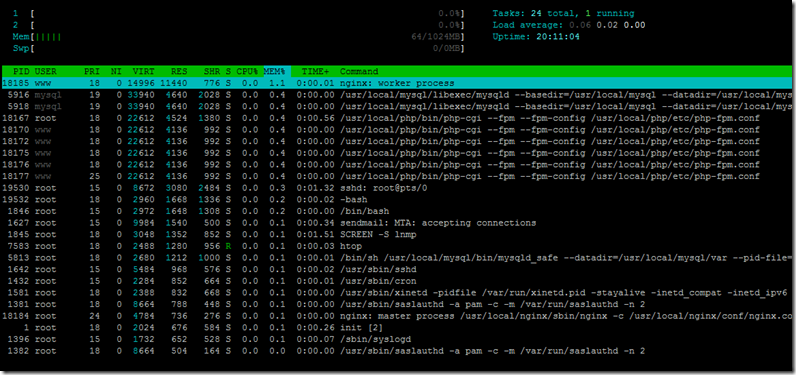Image resolution: width=796 pixels, height=375 pixels.
Task: Select the mysqld row with PID 5918
Action: coord(397,107)
